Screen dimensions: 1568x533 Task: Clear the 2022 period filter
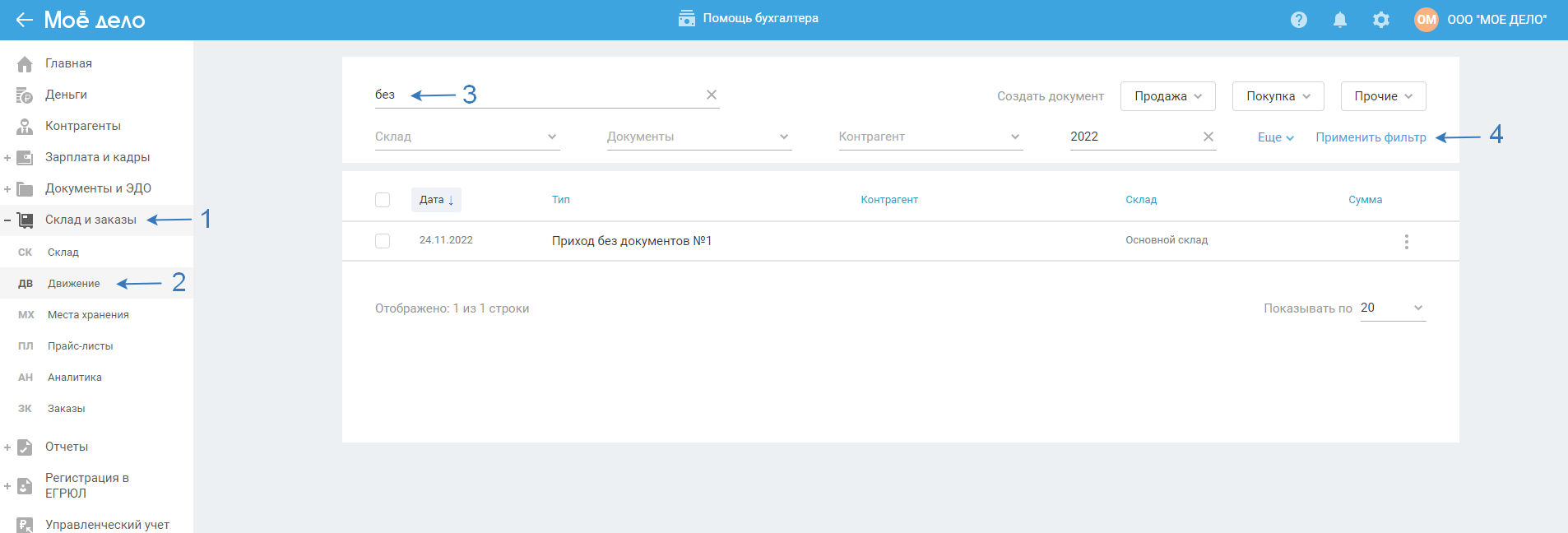click(x=1208, y=137)
